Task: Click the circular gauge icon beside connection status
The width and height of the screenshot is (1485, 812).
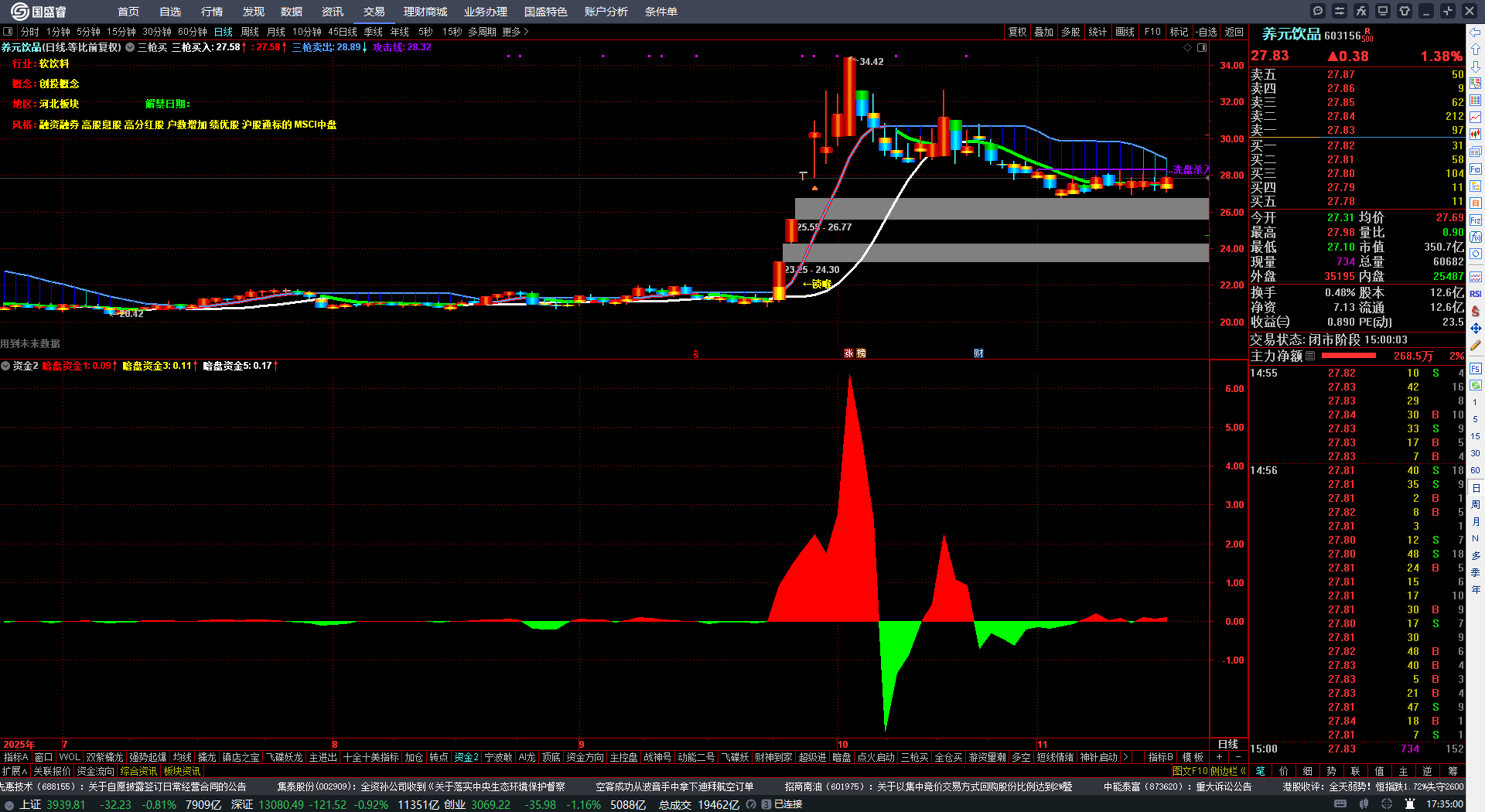Action: [751, 804]
